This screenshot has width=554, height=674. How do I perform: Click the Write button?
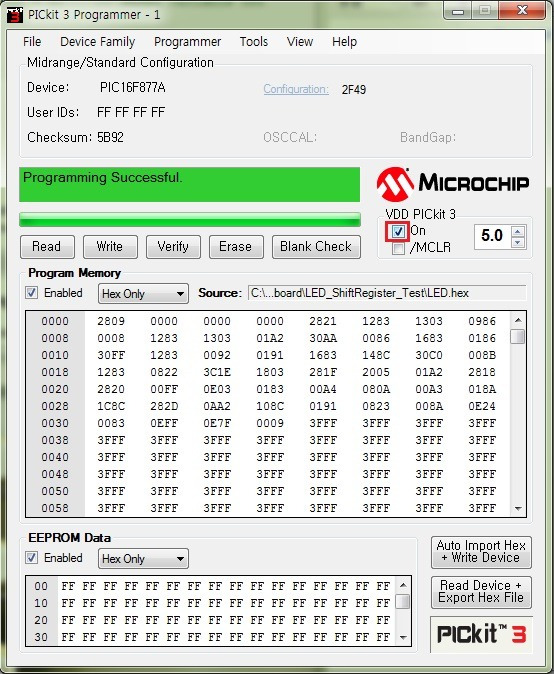110,247
